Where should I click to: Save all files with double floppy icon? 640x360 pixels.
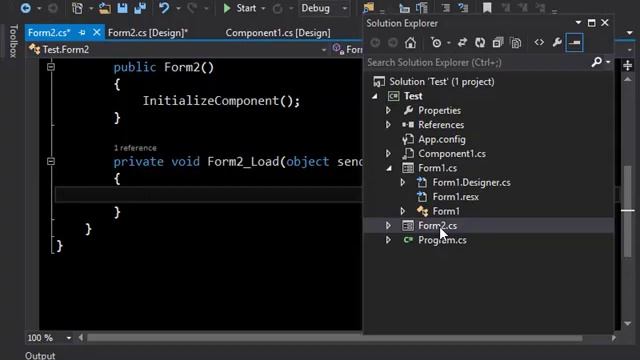pos(140,8)
